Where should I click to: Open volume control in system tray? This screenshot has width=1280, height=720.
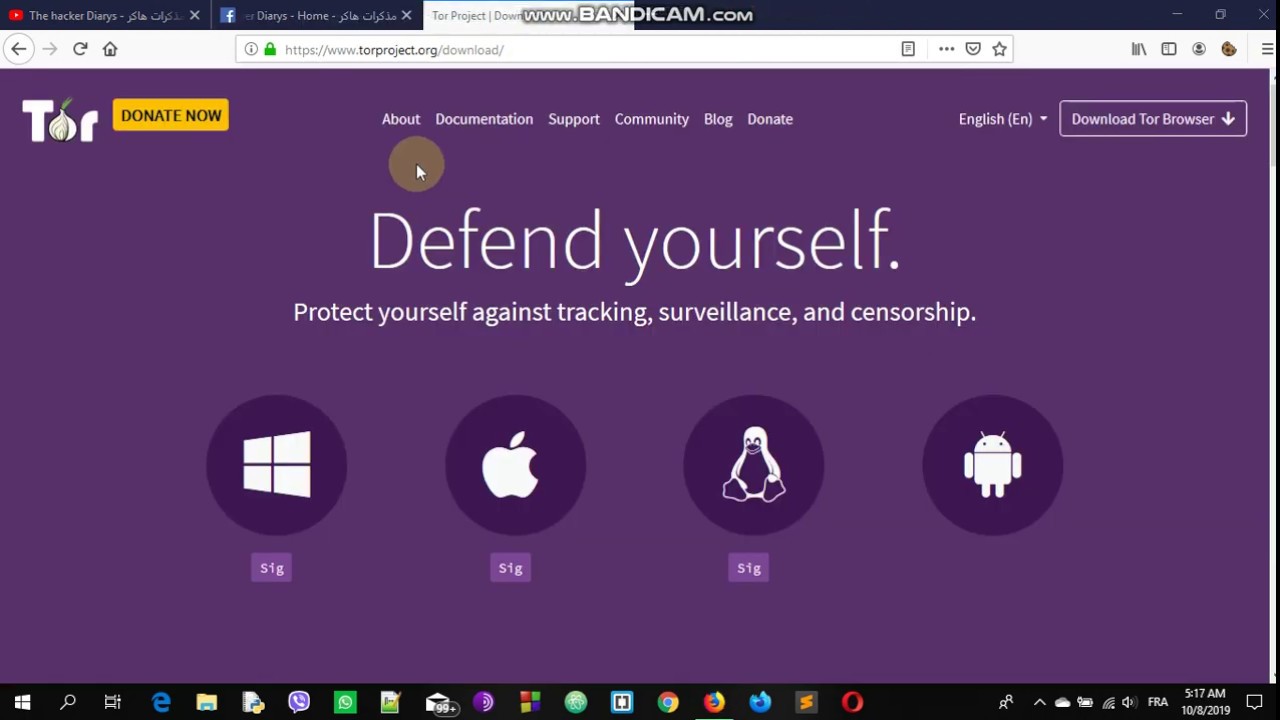(x=1129, y=702)
